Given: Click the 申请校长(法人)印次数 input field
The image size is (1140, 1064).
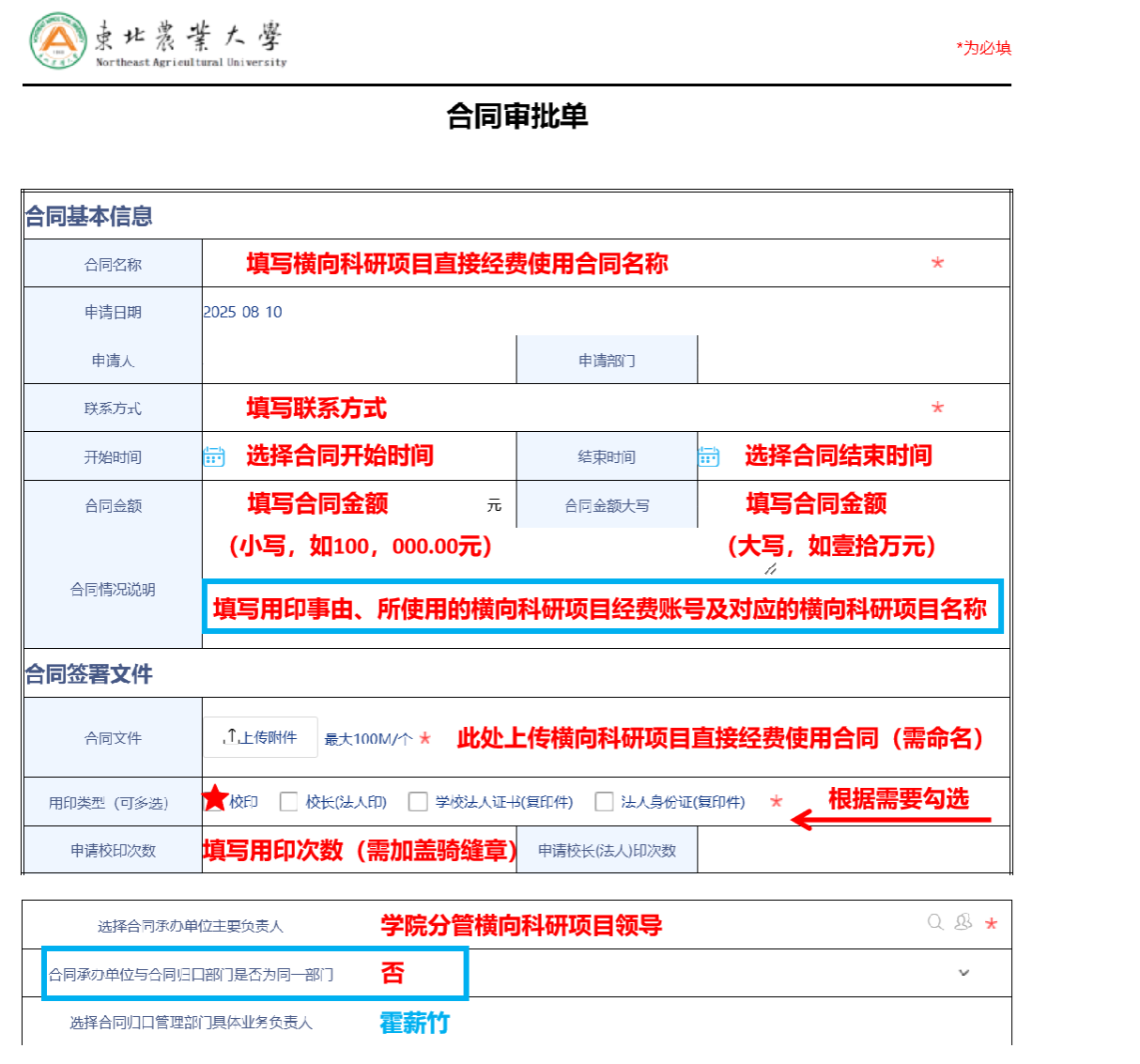Looking at the screenshot, I should point(850,851).
